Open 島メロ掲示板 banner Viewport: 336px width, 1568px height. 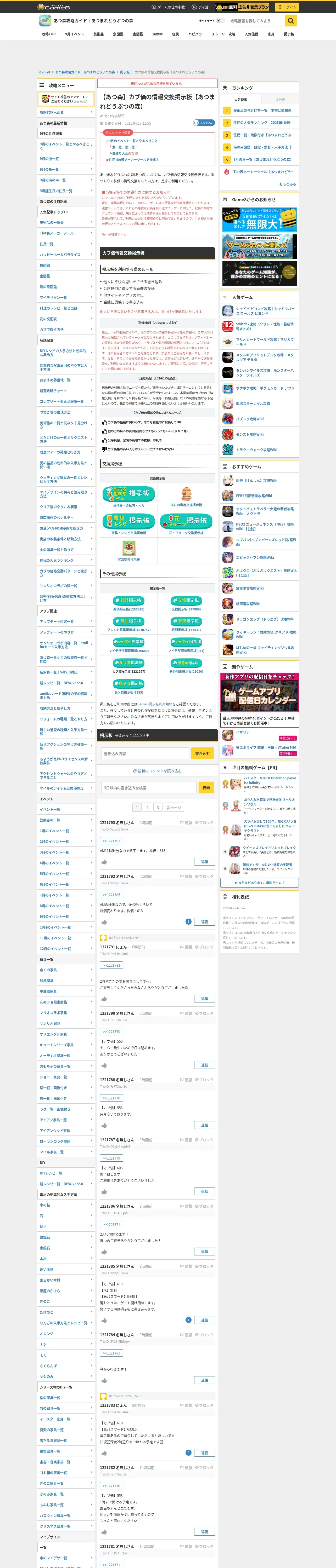tap(129, 684)
